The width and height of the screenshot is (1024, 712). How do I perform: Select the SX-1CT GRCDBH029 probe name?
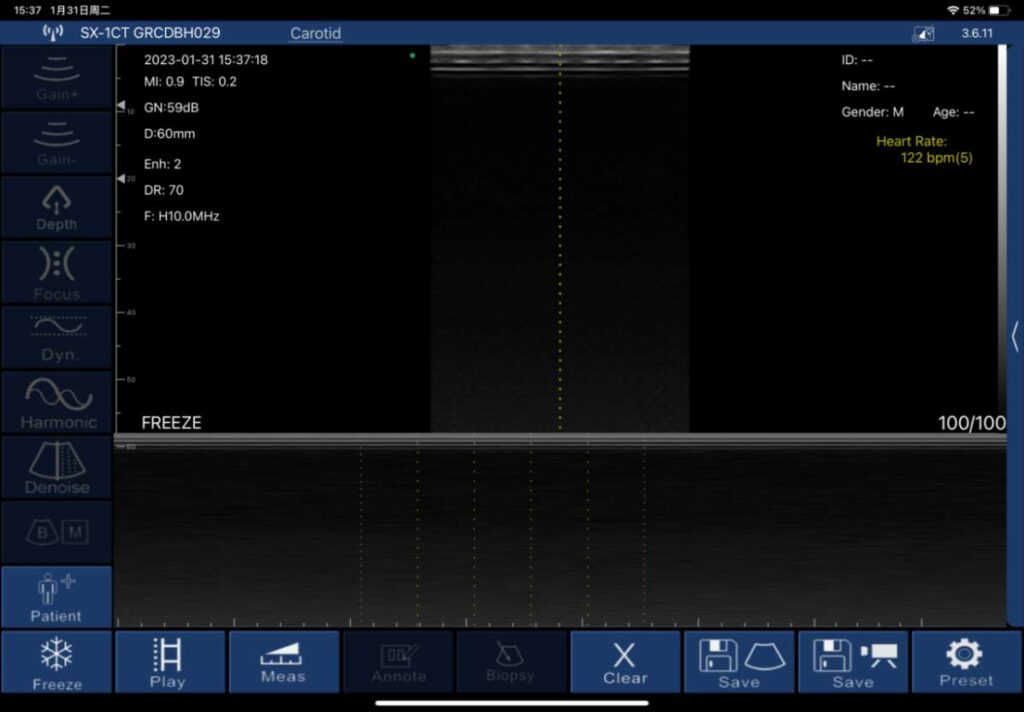tap(150, 33)
